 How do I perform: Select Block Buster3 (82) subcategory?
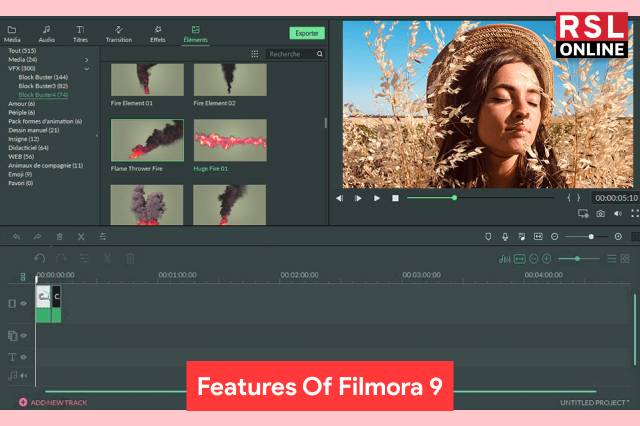(x=43, y=86)
